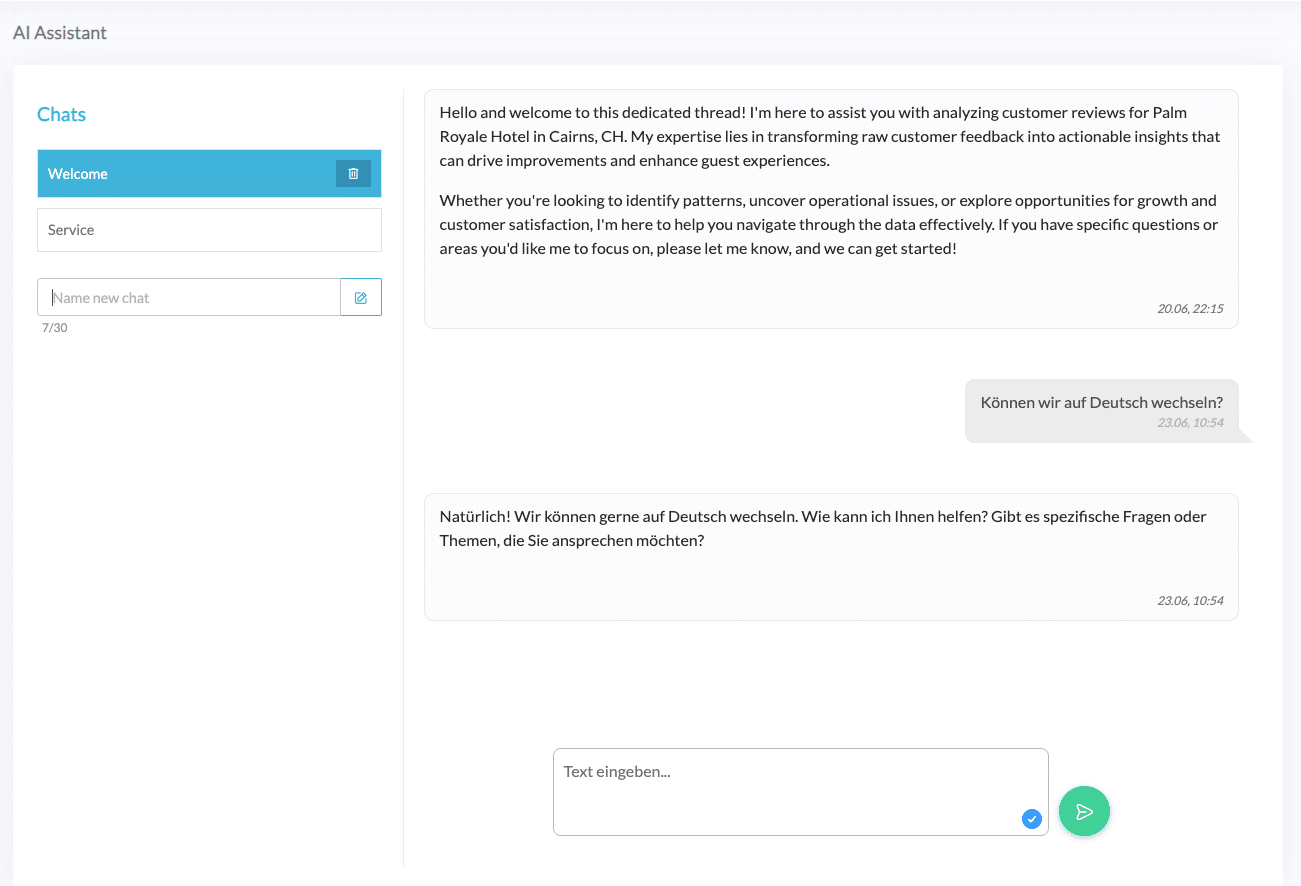Click timestamp in the 'Natürlich!' reply bubble
The image size is (1301, 886).
(x=1190, y=601)
